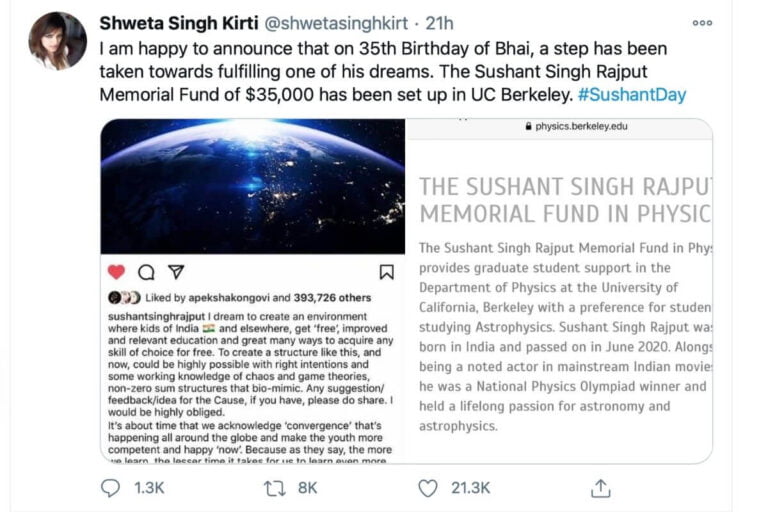Retweet this post with 8K retweets

coord(273,488)
